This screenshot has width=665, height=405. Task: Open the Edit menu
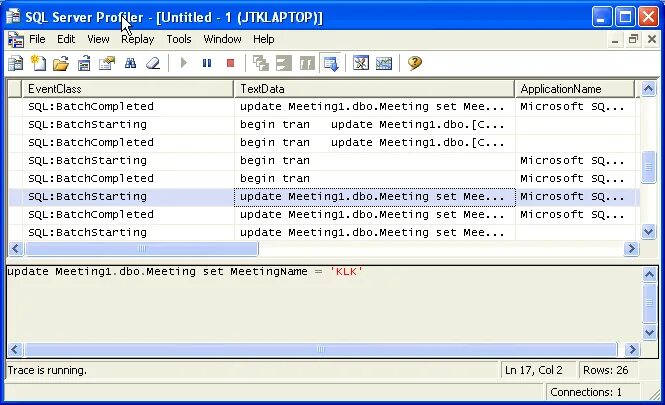66,39
